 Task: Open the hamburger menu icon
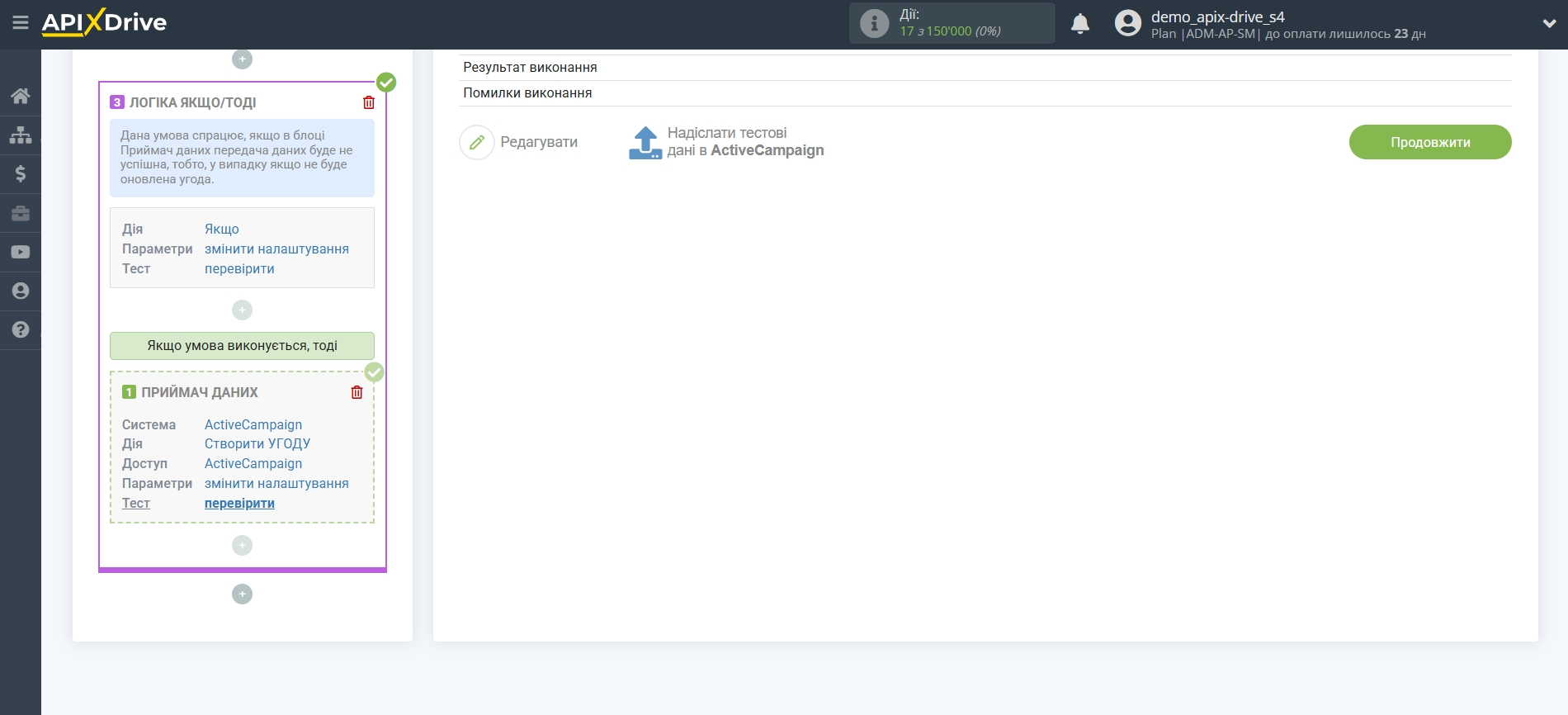point(21,23)
